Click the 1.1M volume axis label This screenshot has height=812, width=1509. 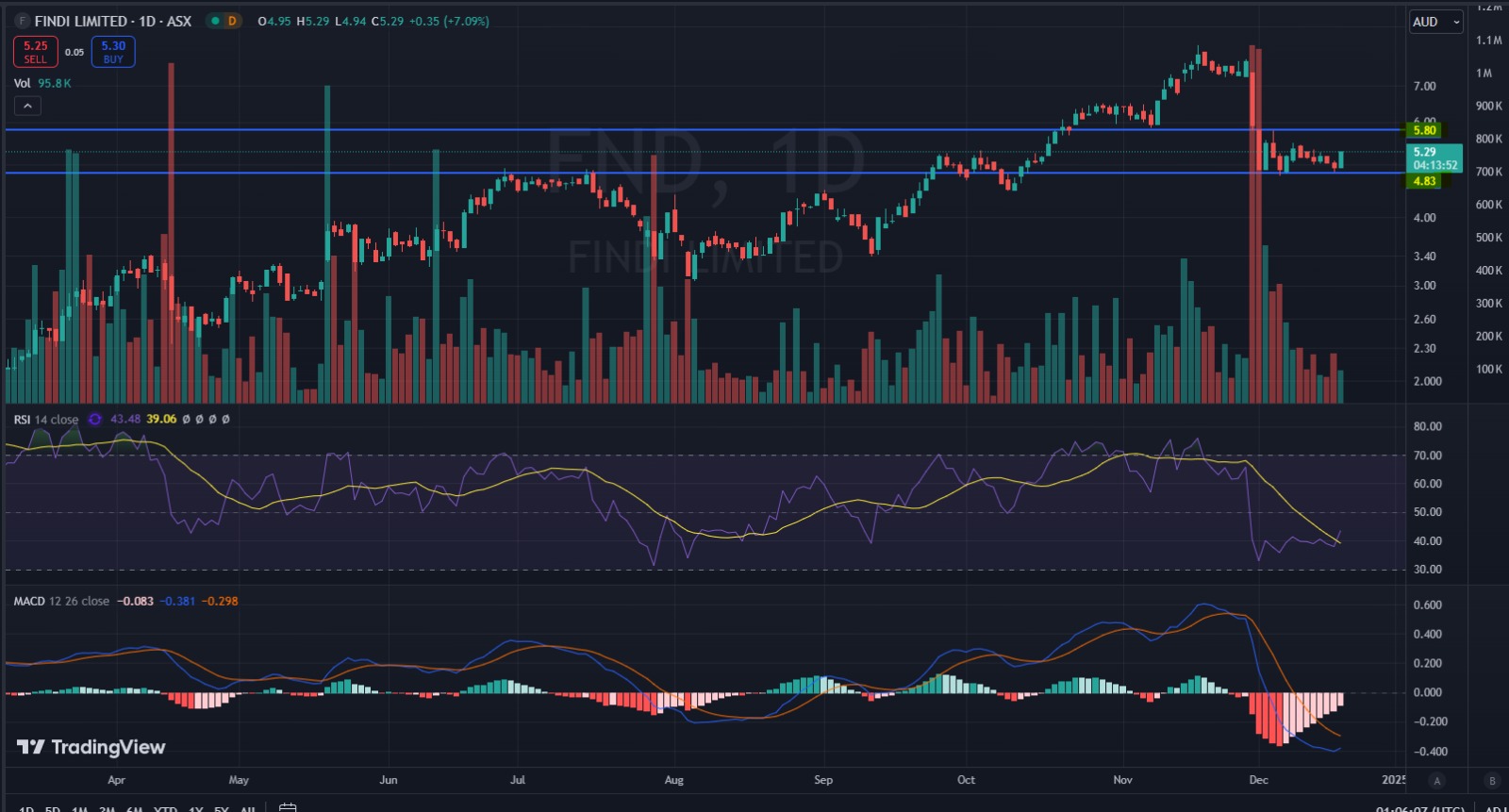[x=1489, y=41]
